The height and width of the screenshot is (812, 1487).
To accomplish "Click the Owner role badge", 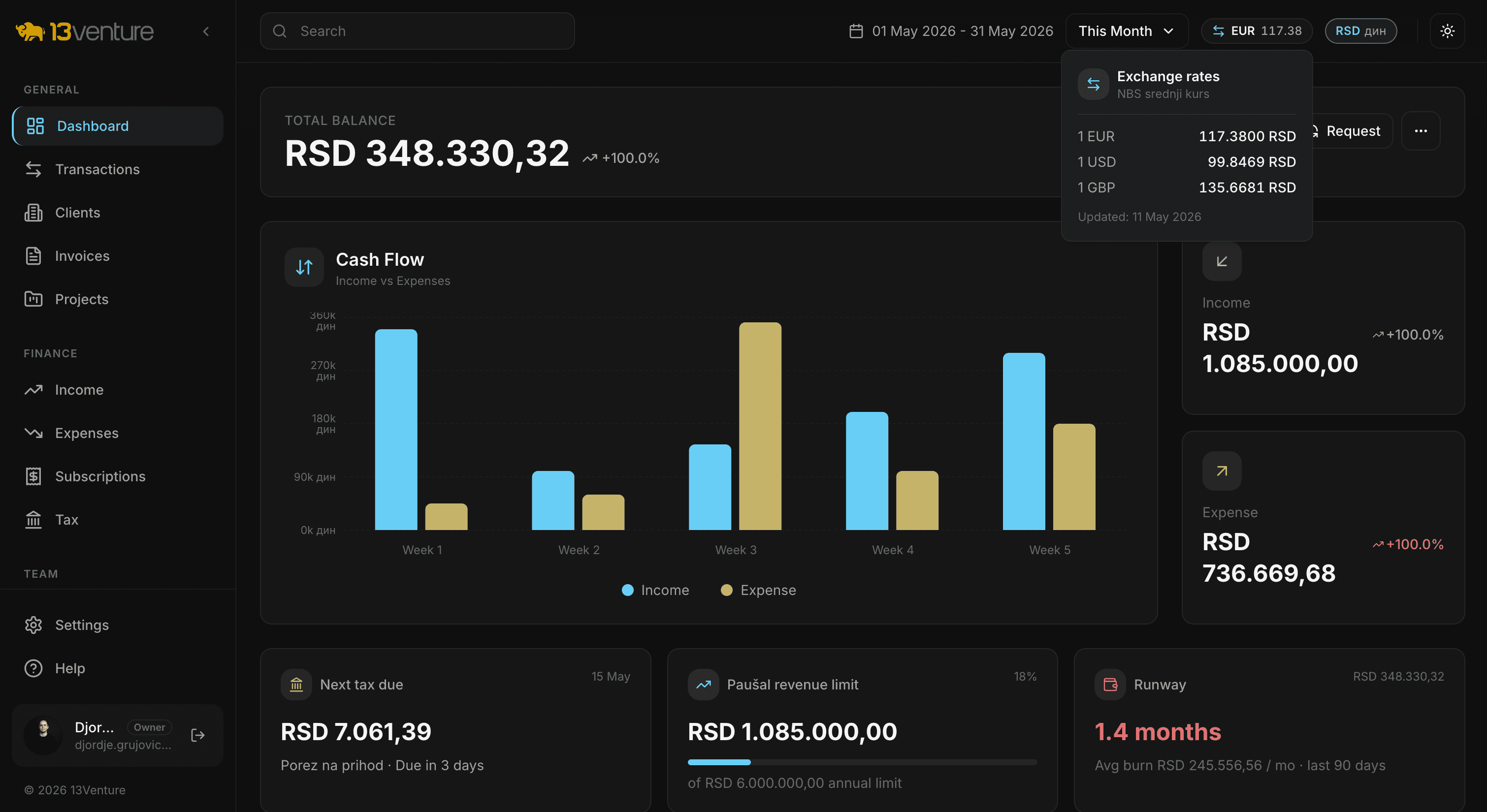I will point(150,727).
